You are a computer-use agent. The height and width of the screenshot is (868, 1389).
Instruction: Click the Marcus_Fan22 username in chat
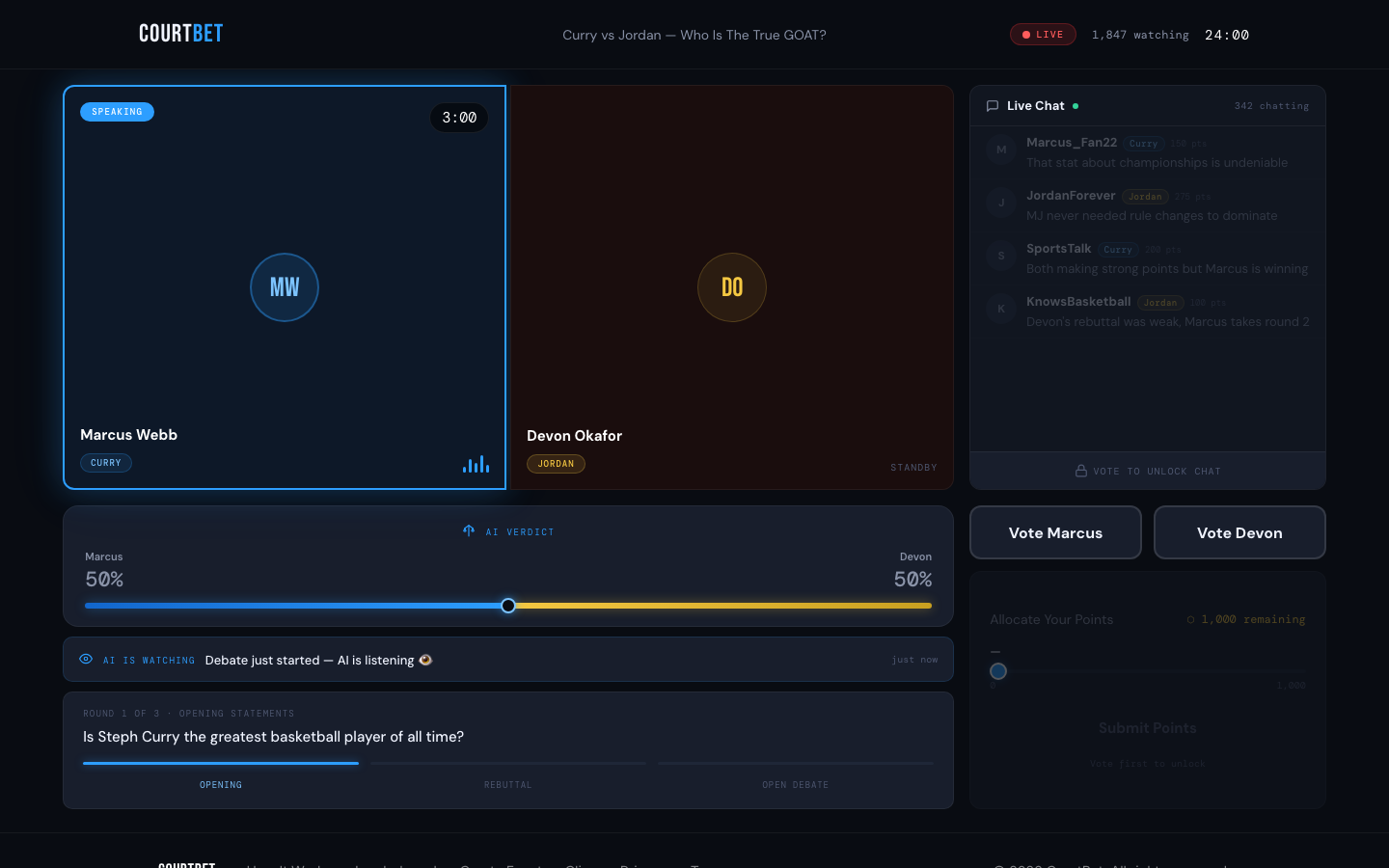click(x=1072, y=142)
